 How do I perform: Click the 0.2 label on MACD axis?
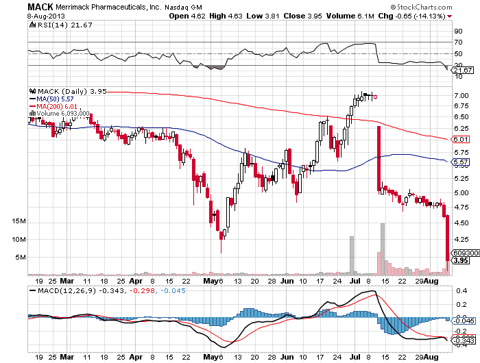click(461, 304)
